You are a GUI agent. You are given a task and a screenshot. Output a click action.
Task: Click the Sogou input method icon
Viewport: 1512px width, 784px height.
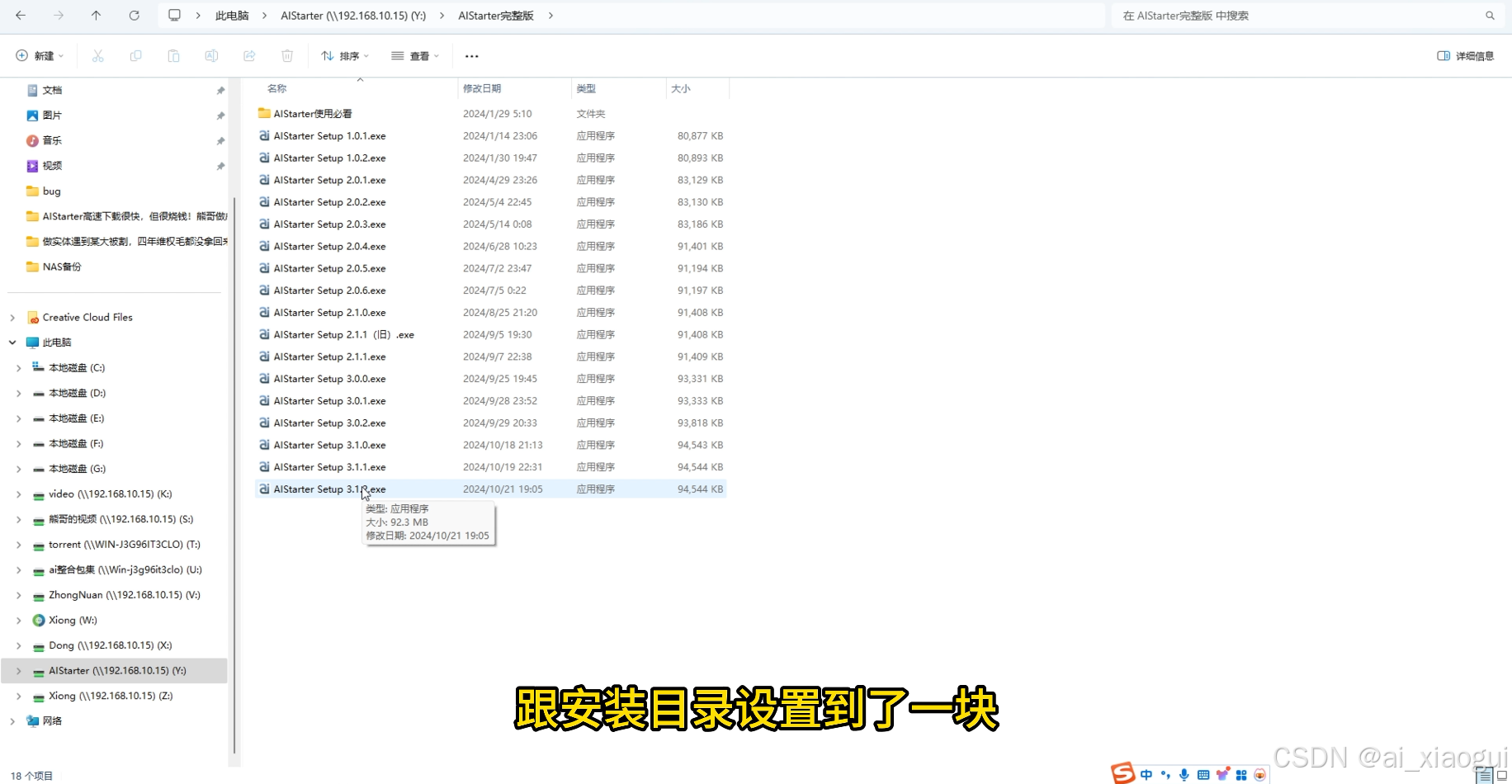point(1122,773)
